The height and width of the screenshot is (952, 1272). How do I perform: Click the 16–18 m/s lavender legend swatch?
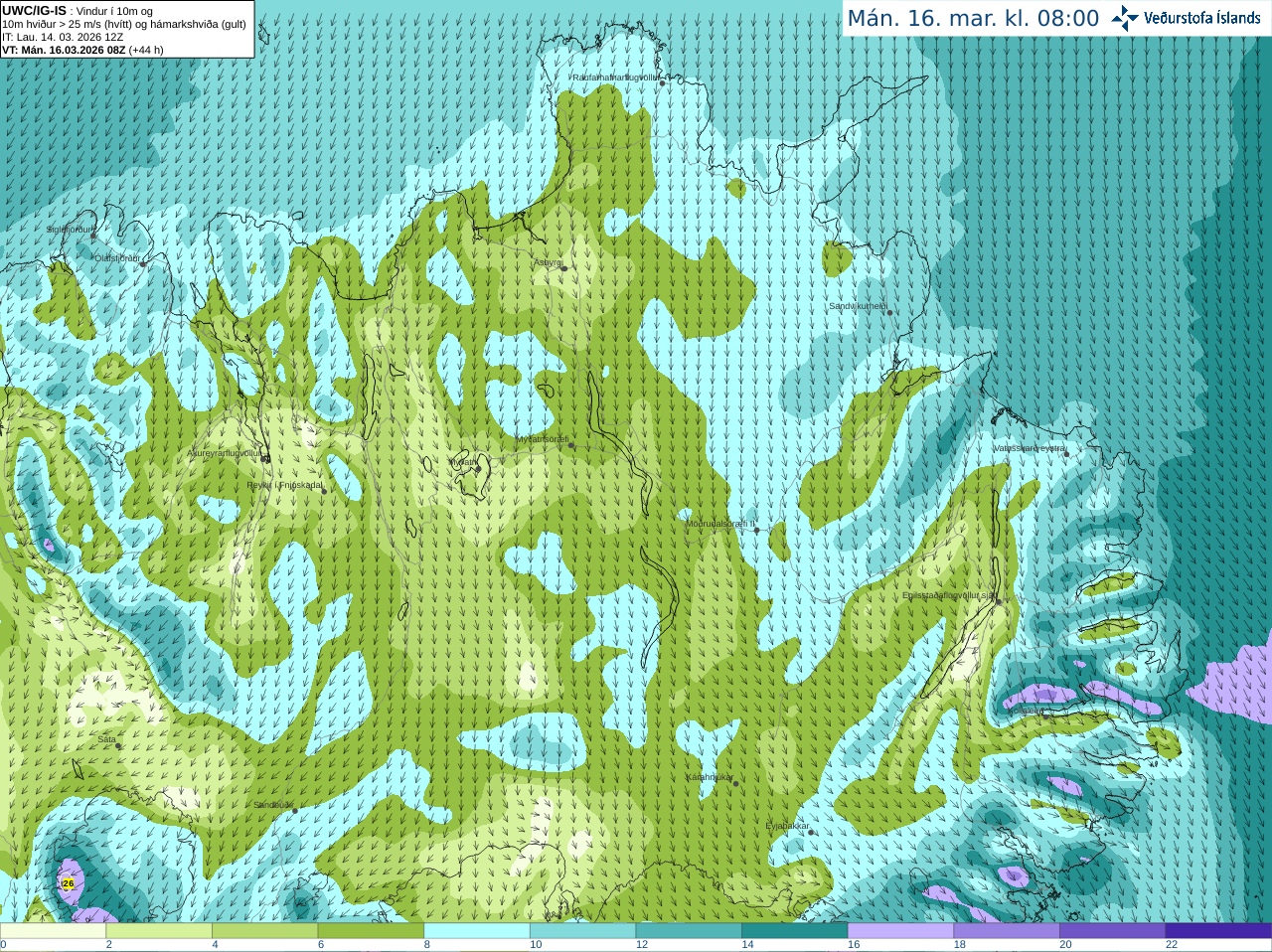[x=900, y=931]
